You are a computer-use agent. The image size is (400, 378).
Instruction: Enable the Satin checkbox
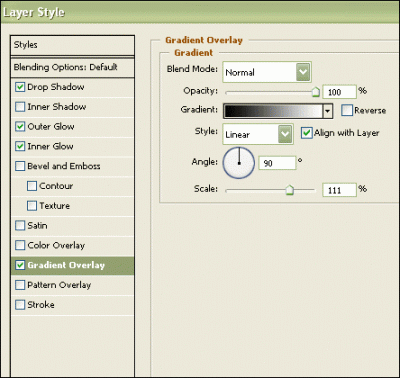(x=20, y=226)
